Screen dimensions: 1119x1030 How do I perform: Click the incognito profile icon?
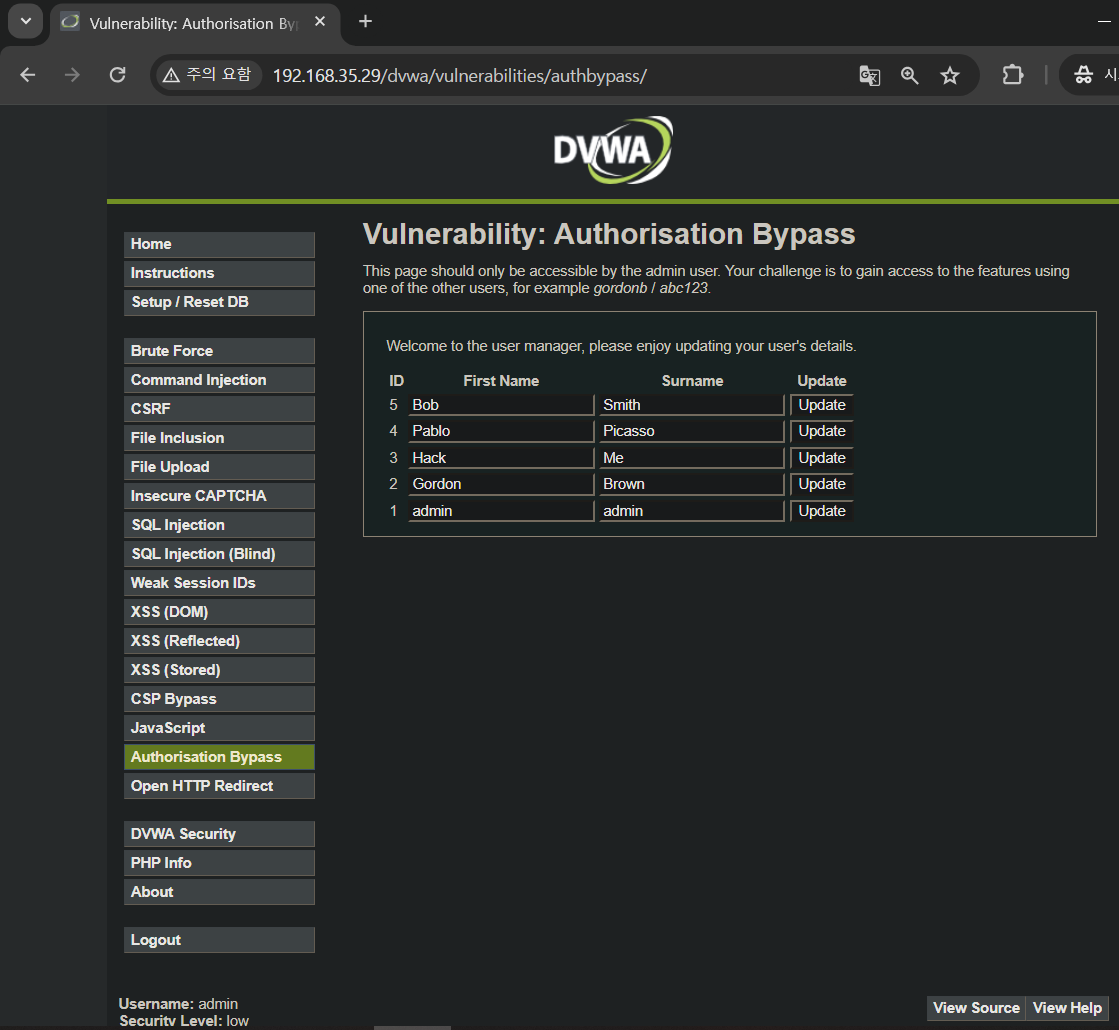(1084, 75)
